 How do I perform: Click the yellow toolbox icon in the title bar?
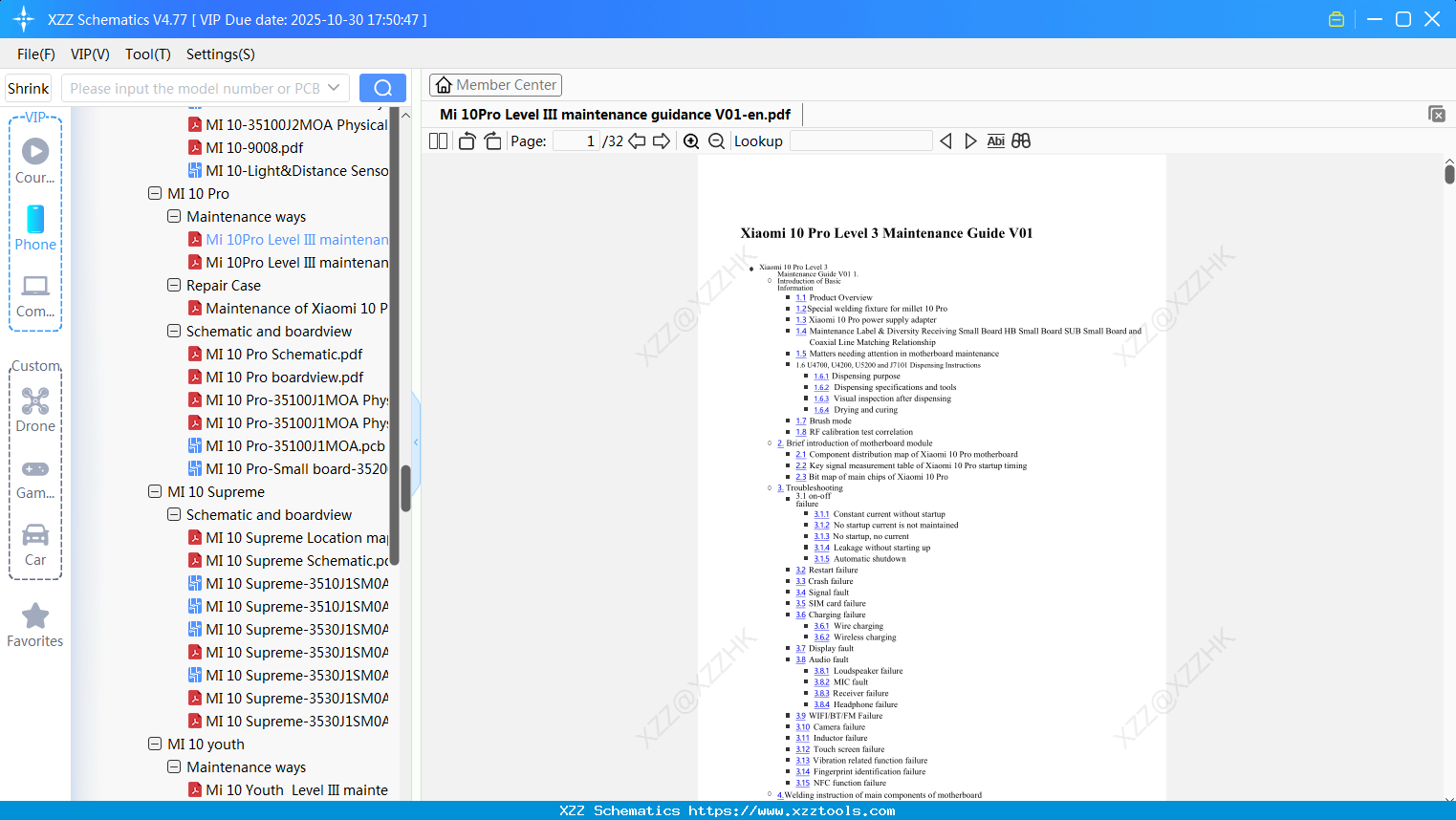pyautogui.click(x=1336, y=19)
